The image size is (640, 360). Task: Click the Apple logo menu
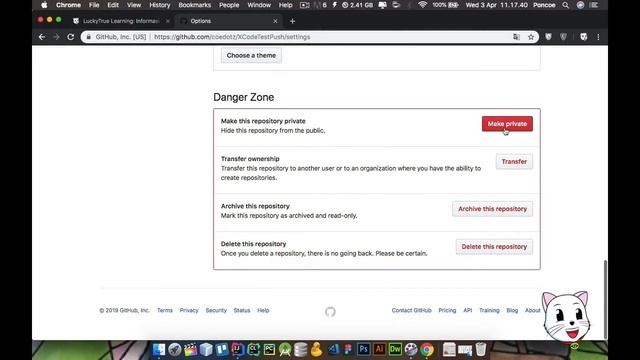[44, 5]
